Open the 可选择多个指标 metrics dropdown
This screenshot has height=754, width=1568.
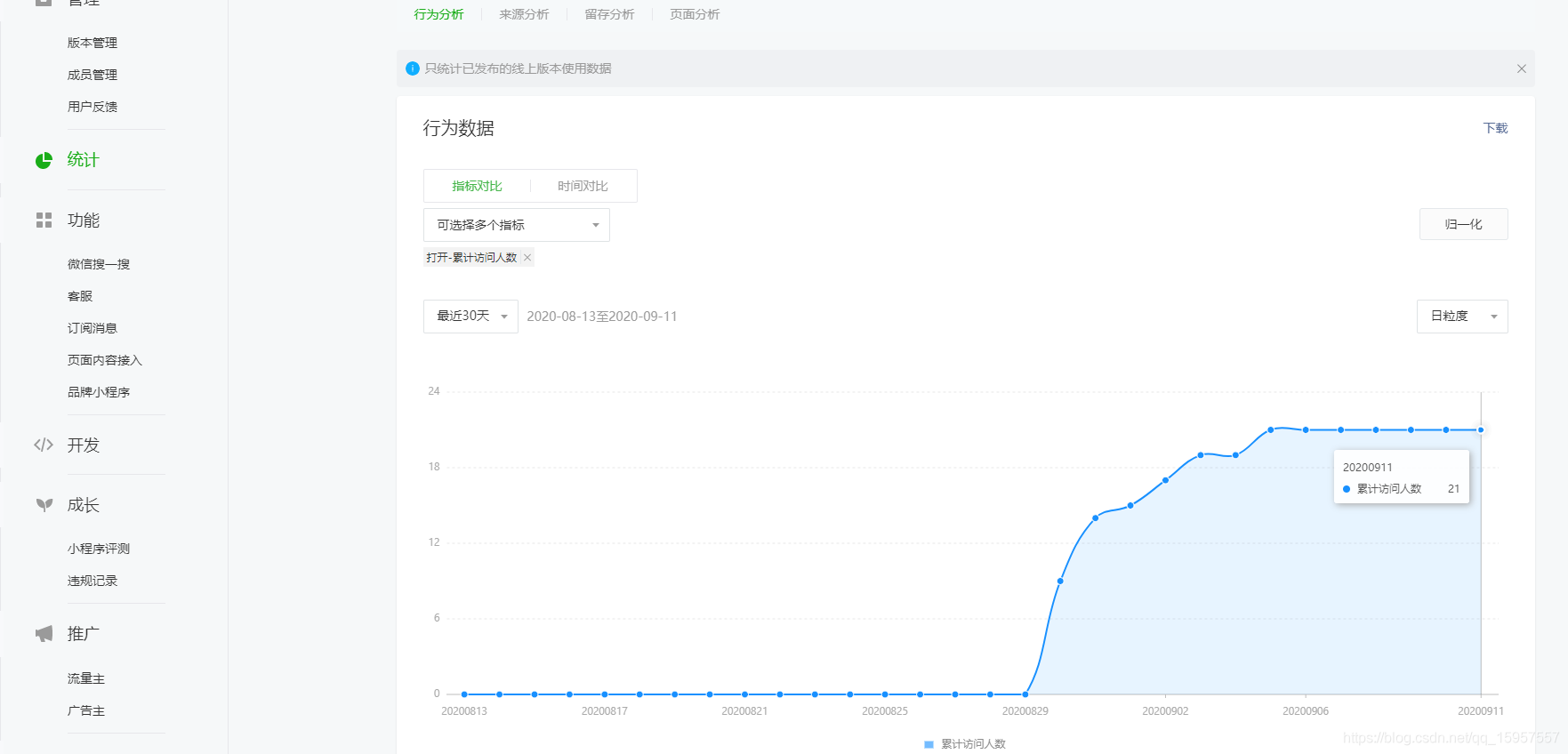pos(516,225)
